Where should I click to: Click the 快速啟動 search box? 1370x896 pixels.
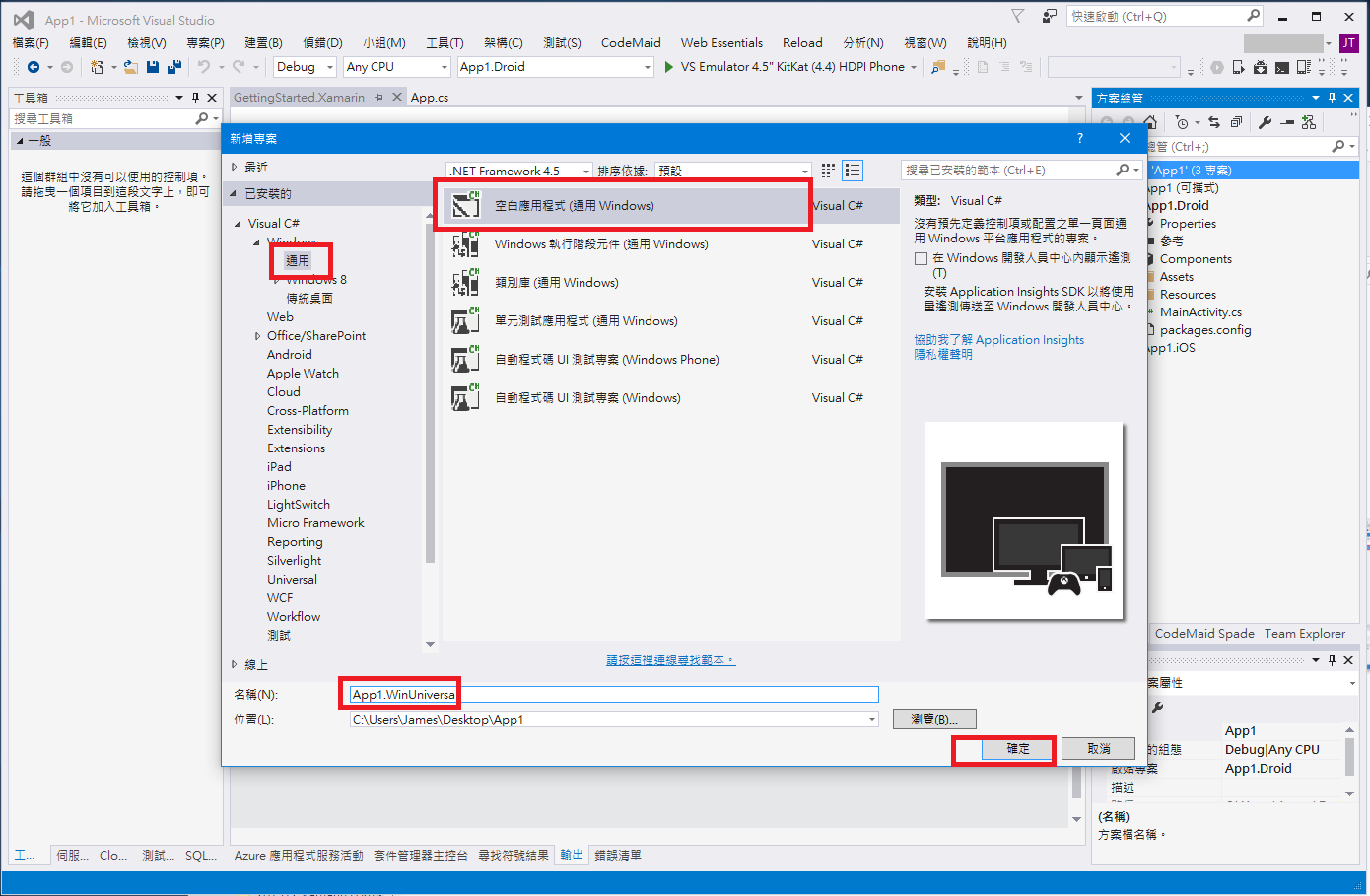click(1164, 17)
